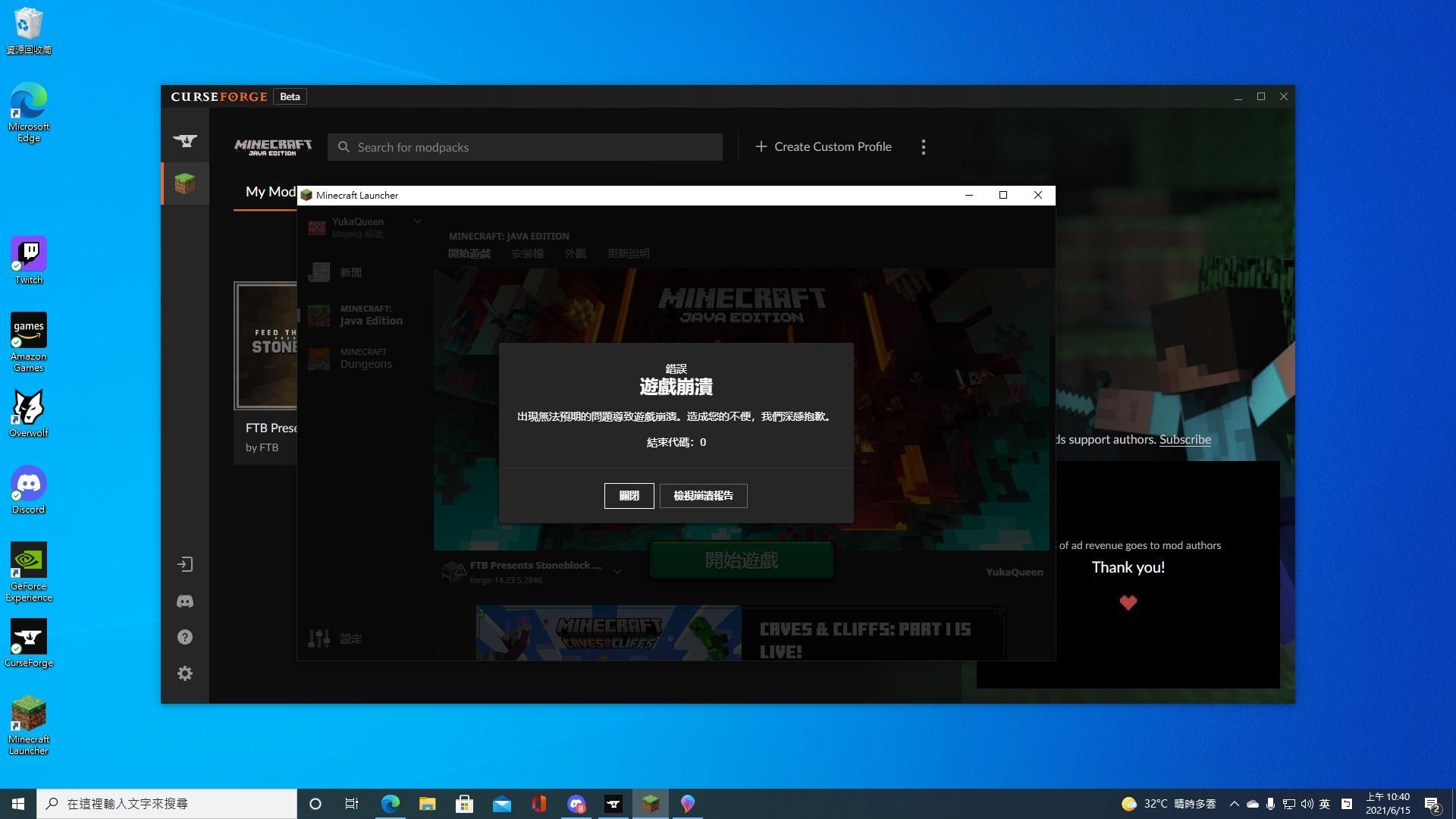
Task: Click Task View icon in taskbar
Action: (x=352, y=804)
